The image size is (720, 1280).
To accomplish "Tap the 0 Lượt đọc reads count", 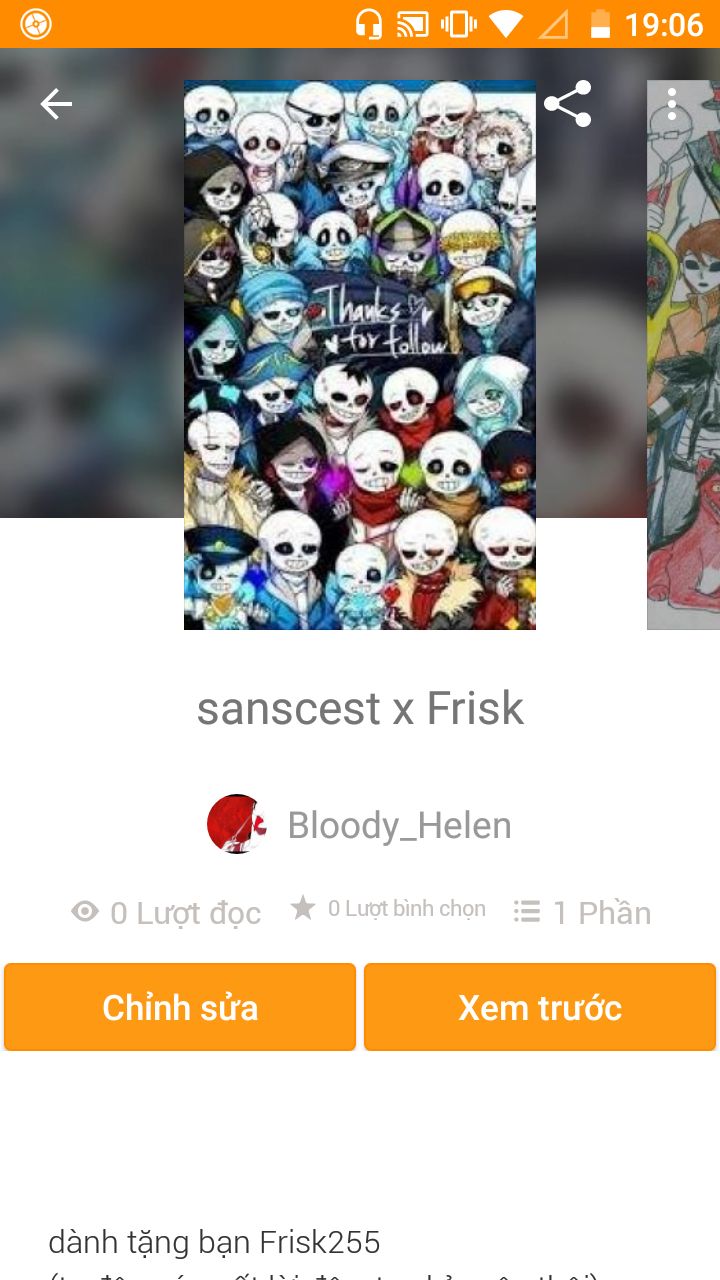I will (x=185, y=913).
